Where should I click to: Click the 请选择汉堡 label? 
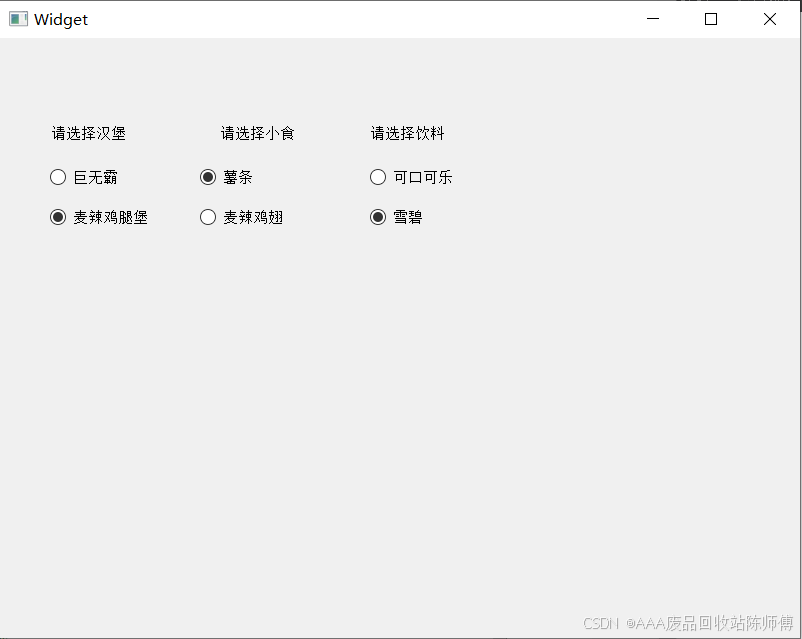click(88, 134)
